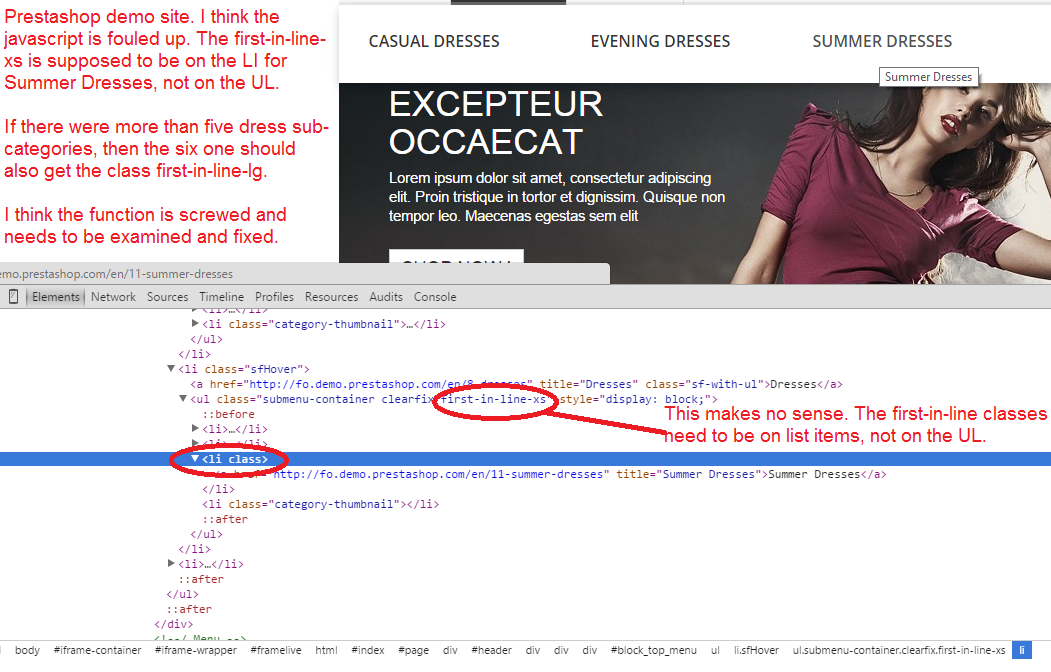Expand first li under ::before
Image resolution: width=1051 pixels, height=672 pixels.
195,428
